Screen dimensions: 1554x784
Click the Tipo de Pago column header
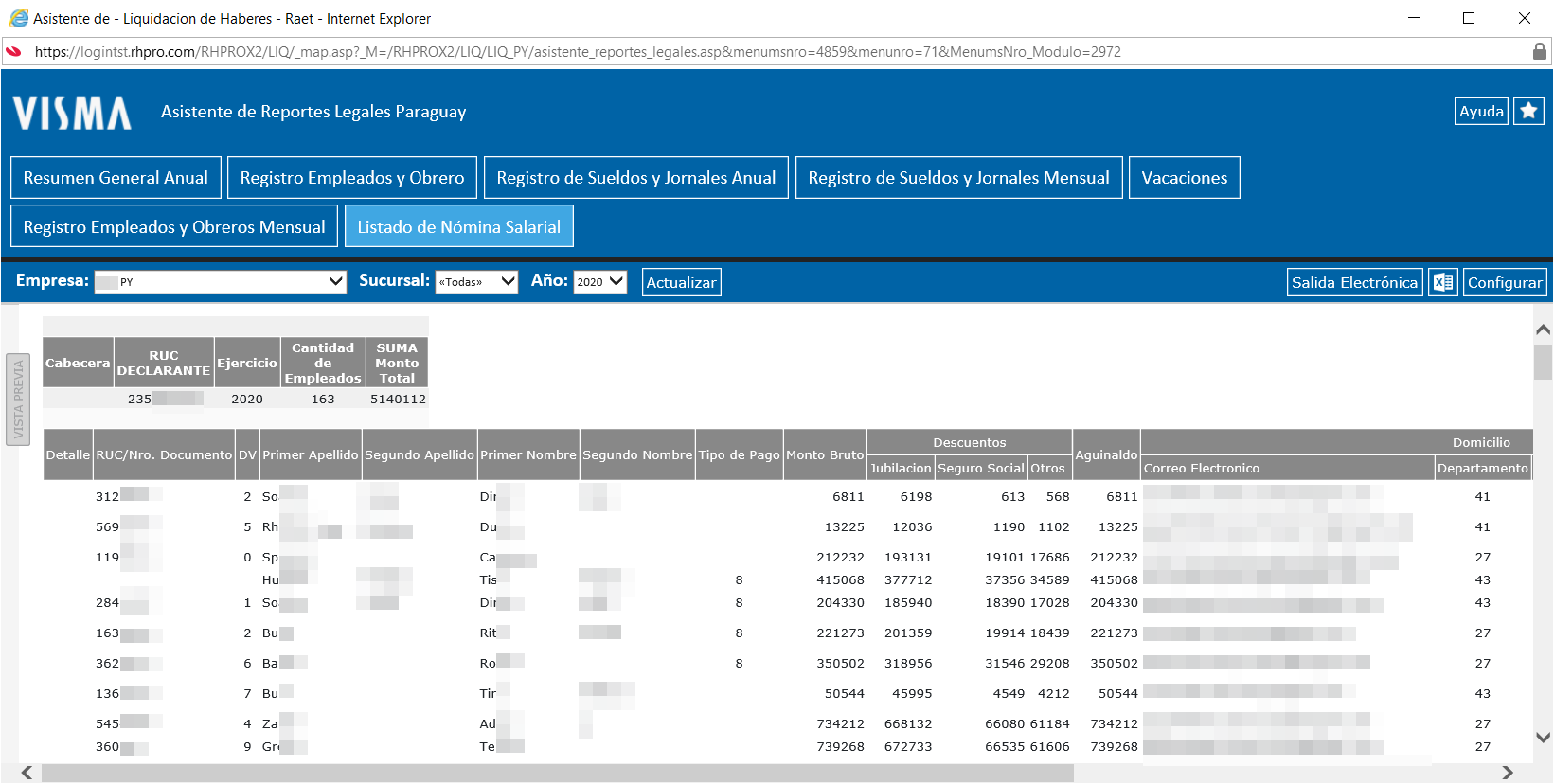(740, 454)
